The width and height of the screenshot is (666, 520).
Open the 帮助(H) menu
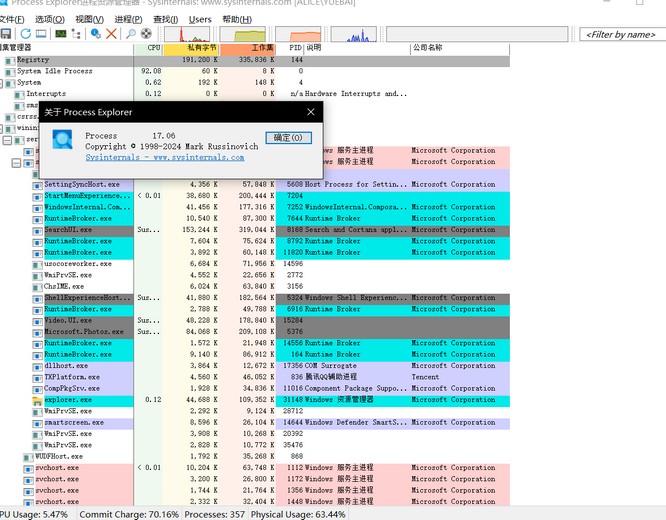[x=237, y=19]
